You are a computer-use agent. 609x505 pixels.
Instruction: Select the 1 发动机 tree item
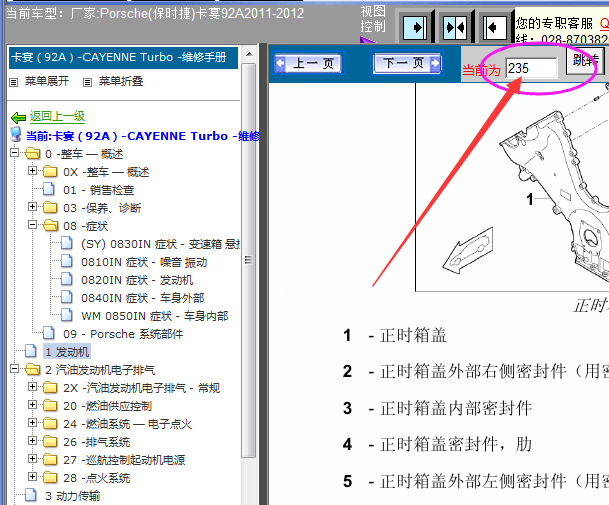coord(67,352)
